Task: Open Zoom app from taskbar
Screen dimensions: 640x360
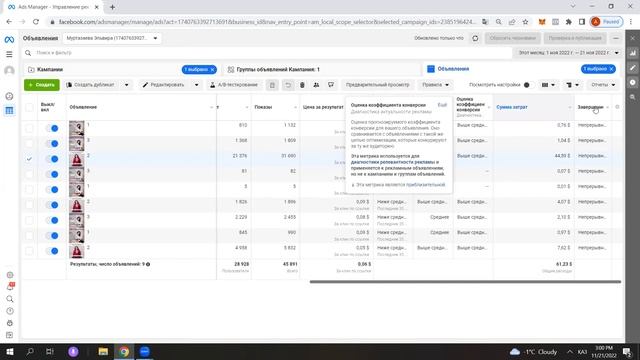Action: click(144, 351)
